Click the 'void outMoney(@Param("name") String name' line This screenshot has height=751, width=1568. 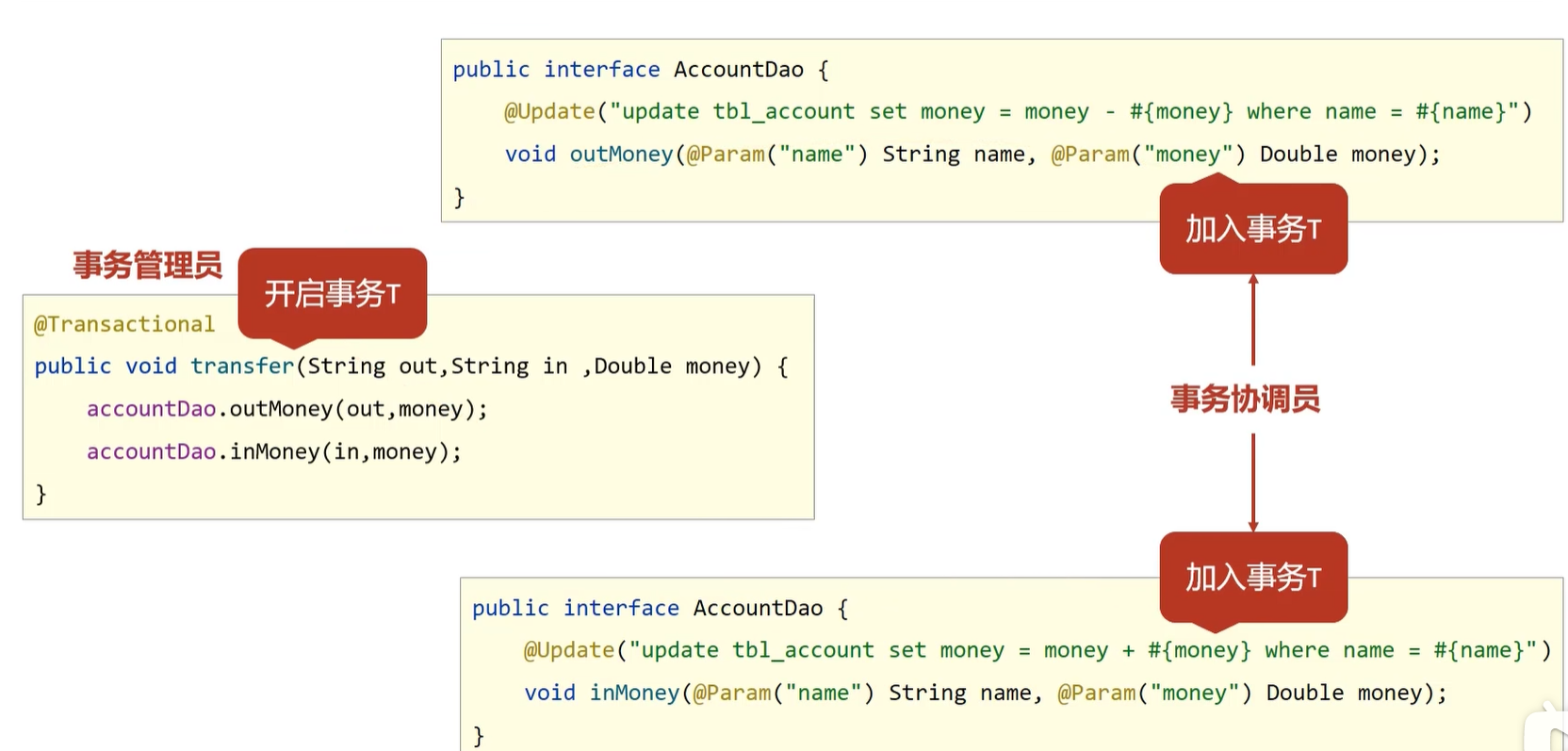[x=972, y=154]
